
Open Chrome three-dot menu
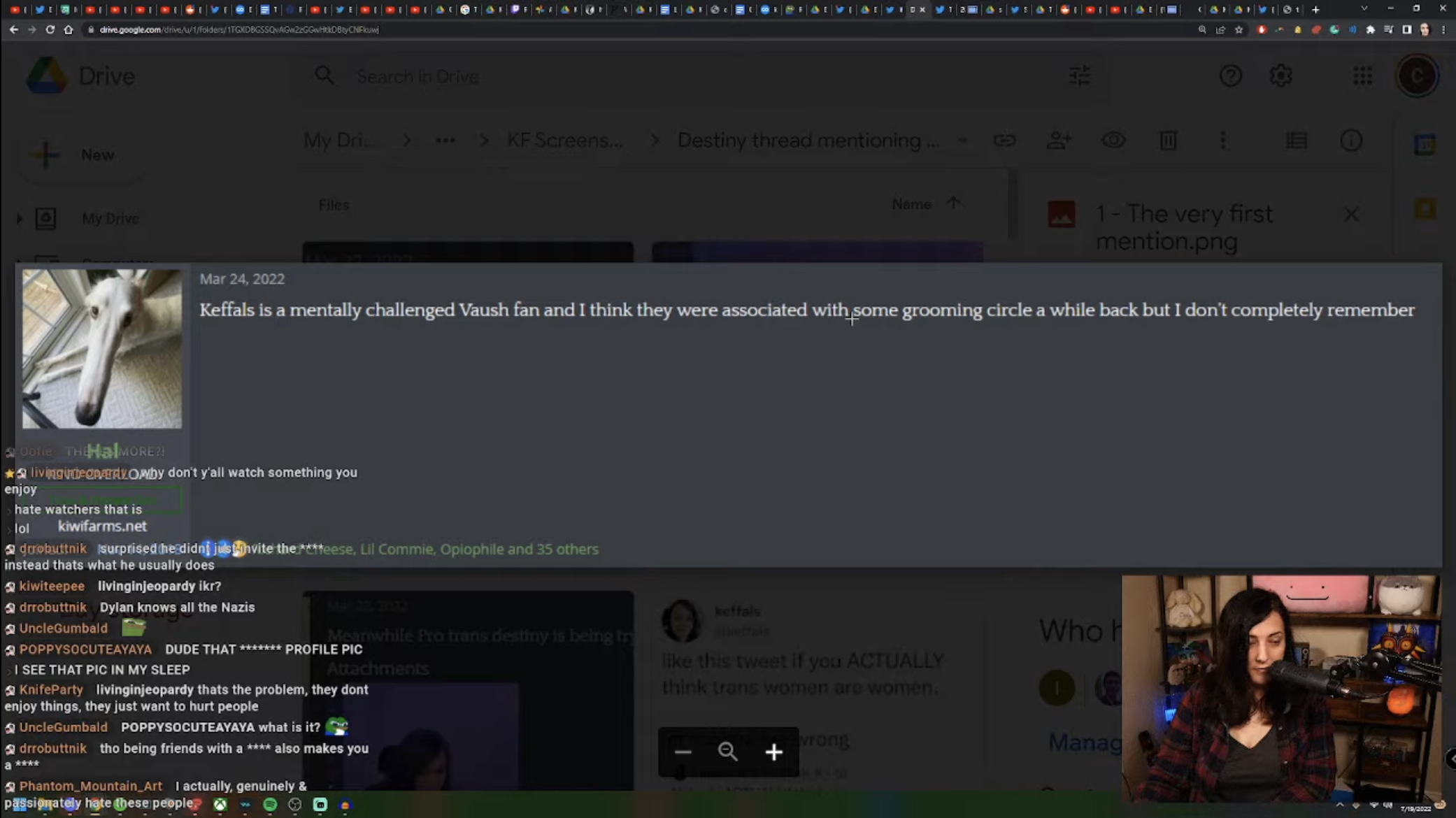(1443, 29)
